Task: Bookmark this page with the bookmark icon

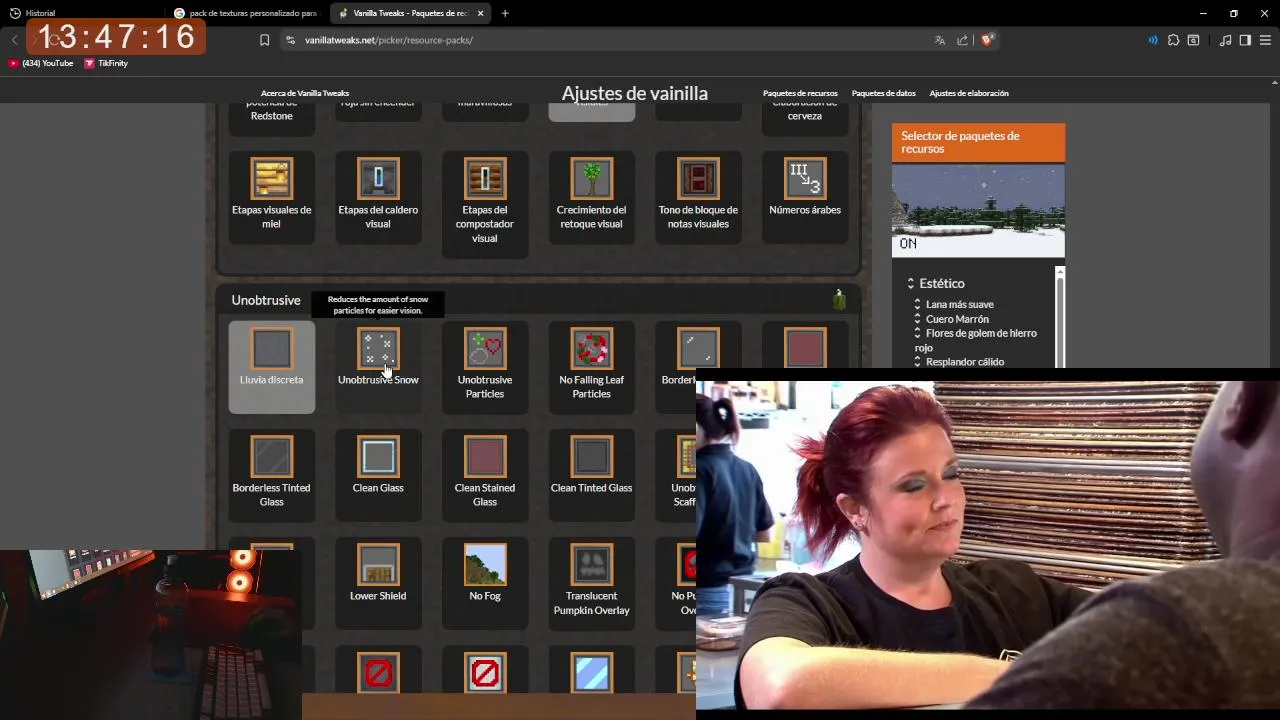Action: point(264,40)
